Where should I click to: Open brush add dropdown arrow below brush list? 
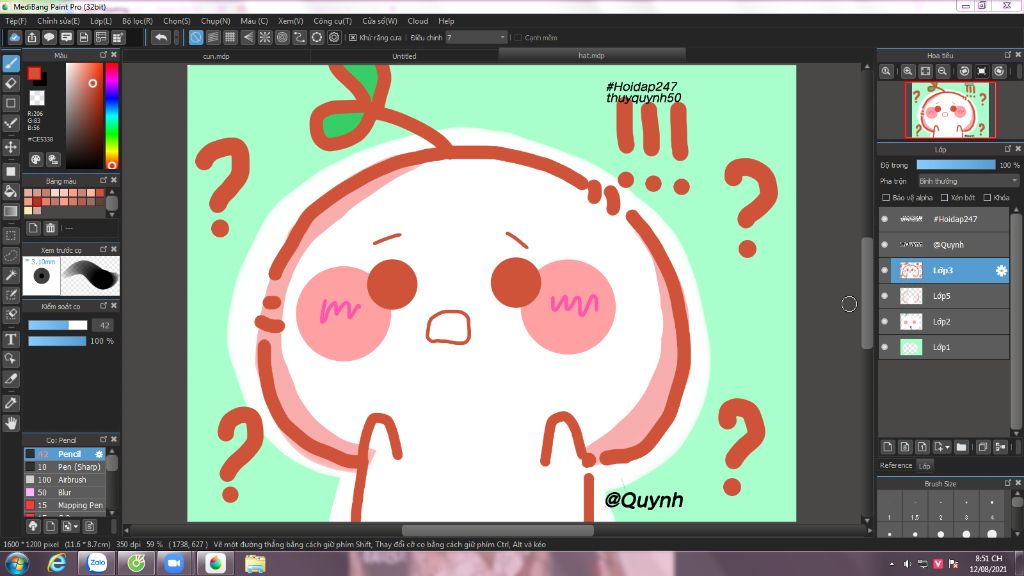point(76,526)
